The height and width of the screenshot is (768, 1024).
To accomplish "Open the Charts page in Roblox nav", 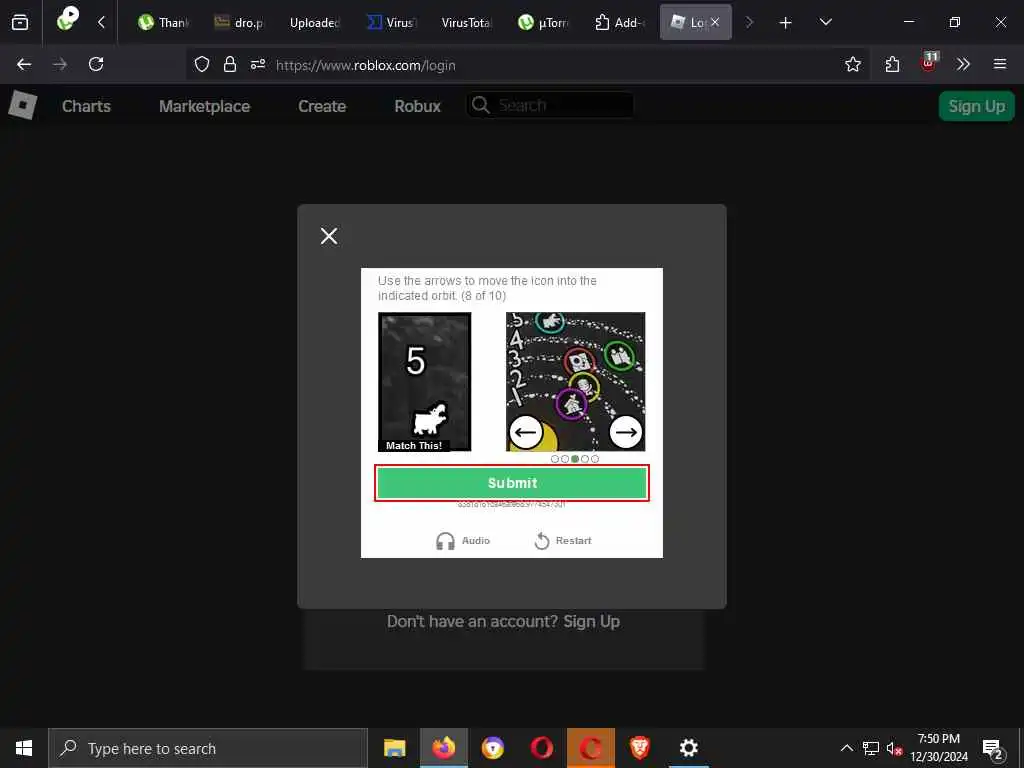I will (86, 106).
